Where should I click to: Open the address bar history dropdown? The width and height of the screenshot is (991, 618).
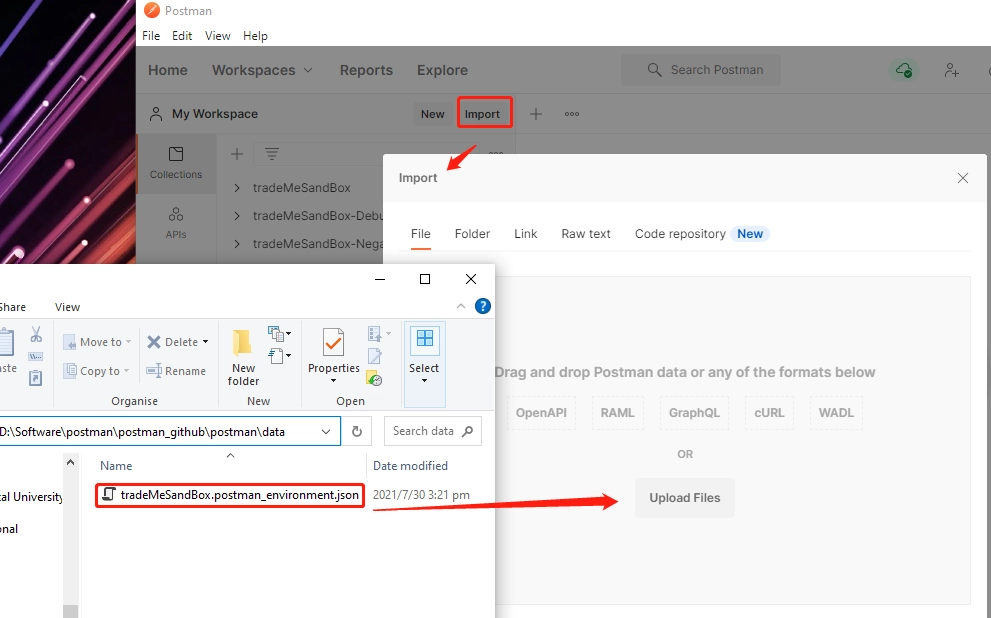[x=326, y=432]
